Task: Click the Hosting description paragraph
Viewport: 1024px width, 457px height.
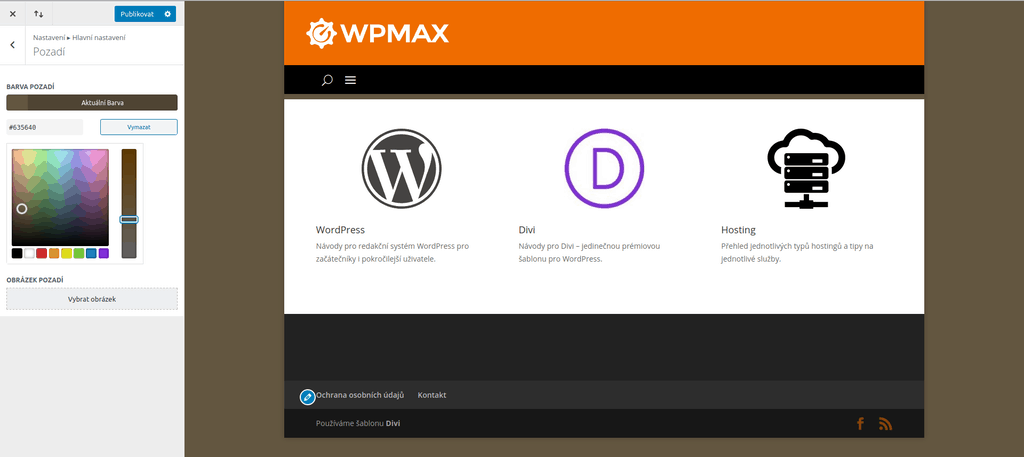Action: (x=797, y=253)
